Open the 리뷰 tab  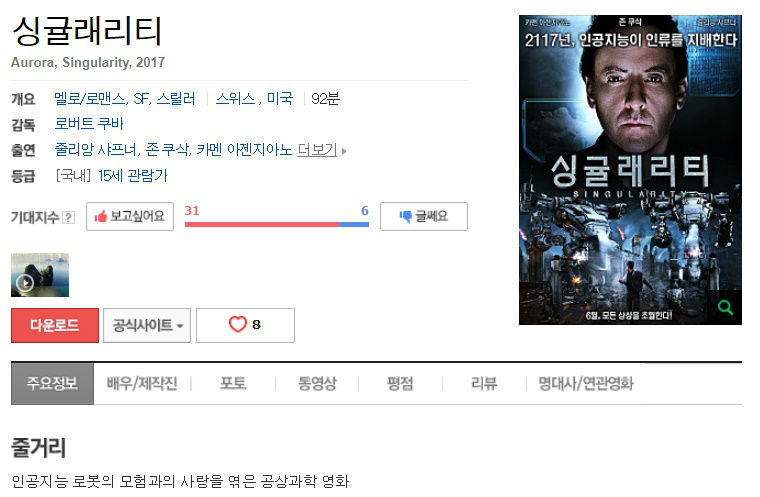click(x=484, y=384)
